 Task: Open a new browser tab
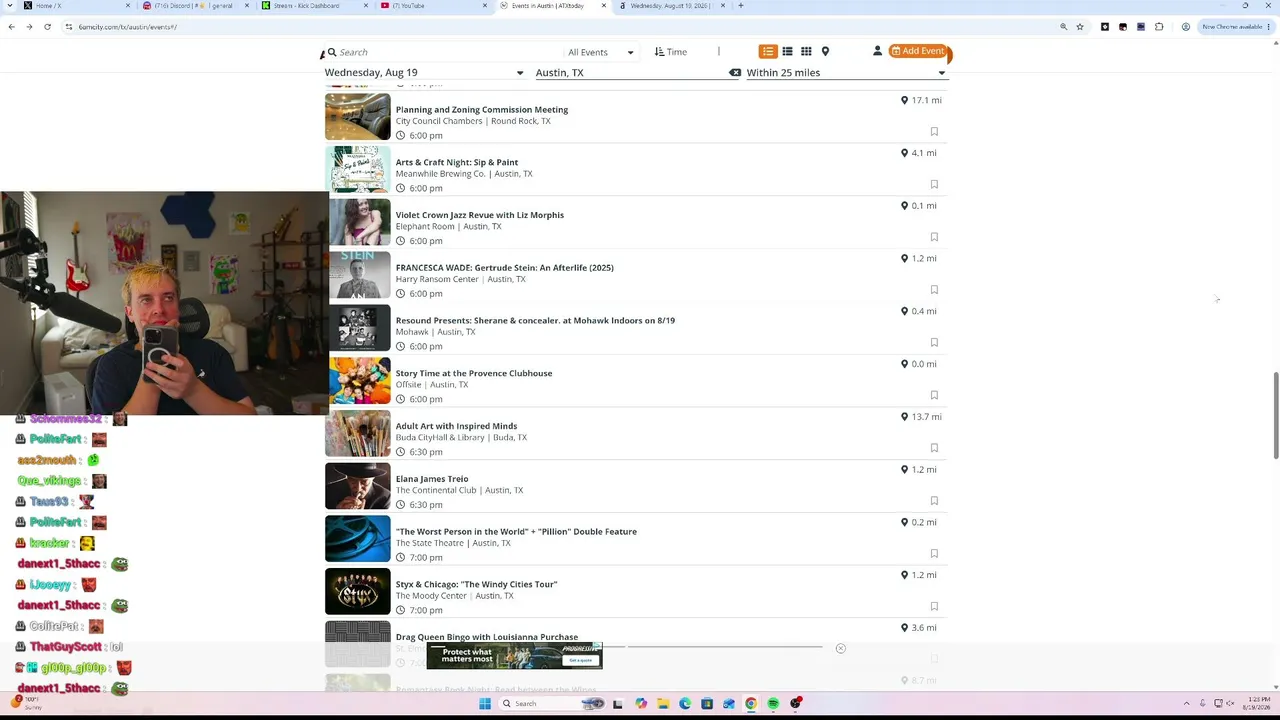point(740,6)
